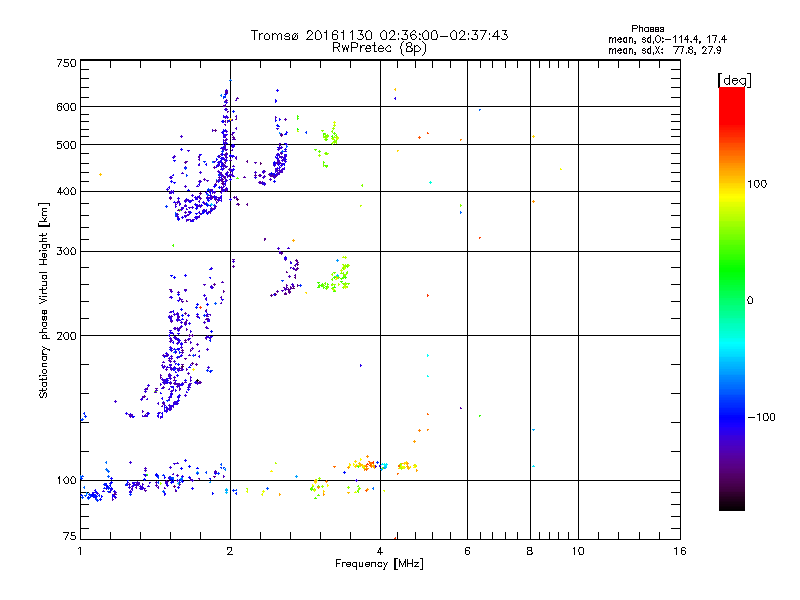Viewport: 800px width, 600px height.
Task: Click the rainbow phase colorbar
Action: point(732,298)
